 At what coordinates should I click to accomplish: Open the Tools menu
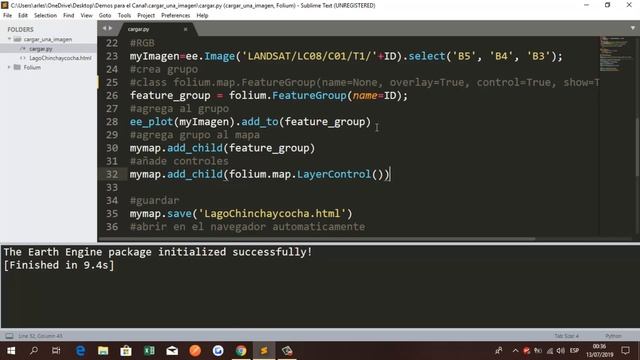124,16
